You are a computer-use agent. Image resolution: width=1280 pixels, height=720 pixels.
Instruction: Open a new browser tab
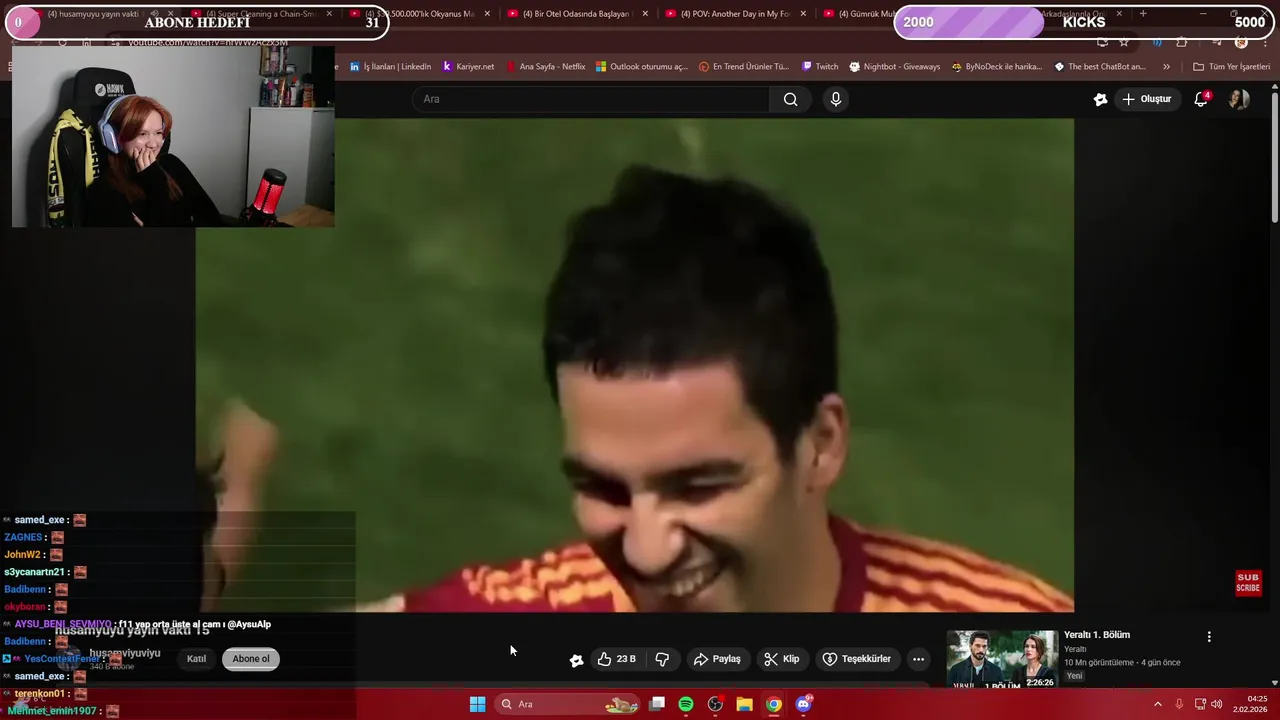point(1143,14)
